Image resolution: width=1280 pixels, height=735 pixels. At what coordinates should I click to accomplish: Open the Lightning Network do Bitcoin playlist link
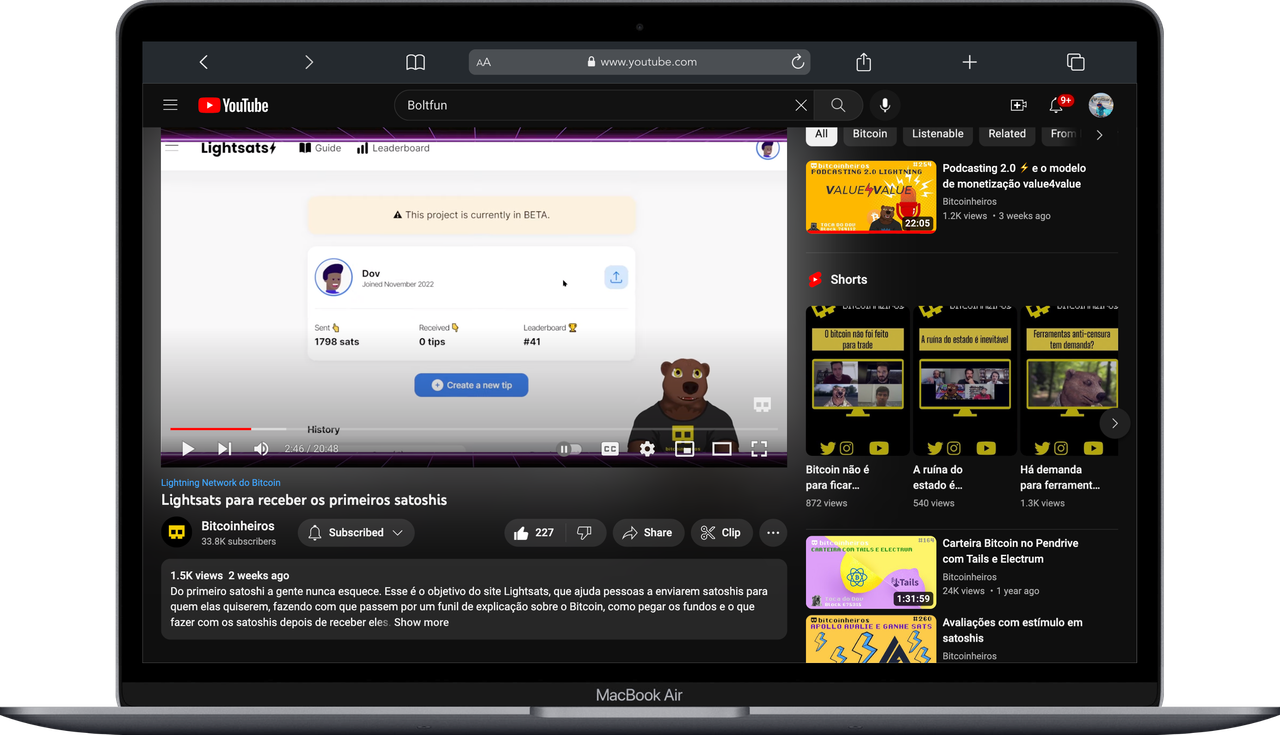221,482
